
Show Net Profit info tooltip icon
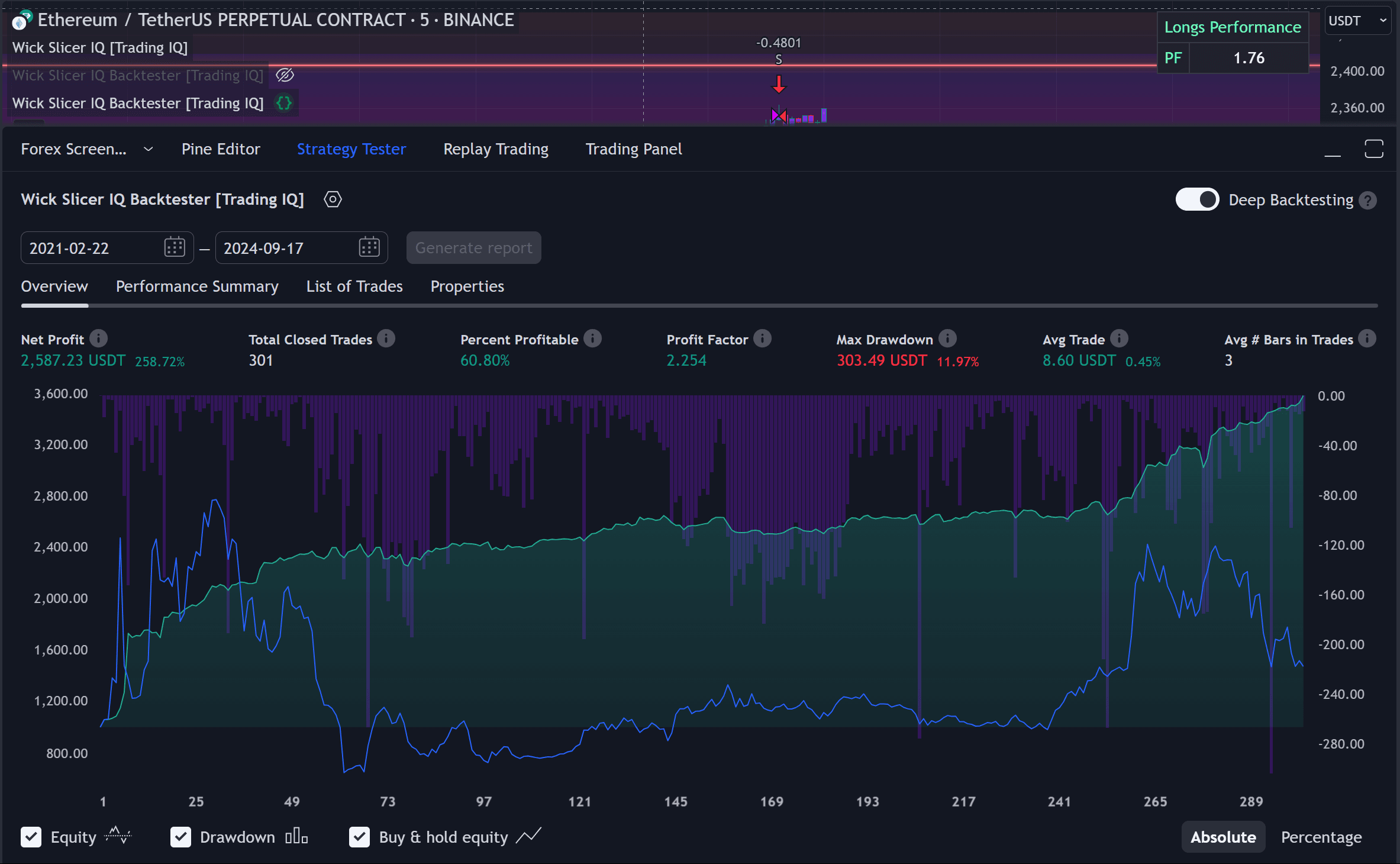98,338
